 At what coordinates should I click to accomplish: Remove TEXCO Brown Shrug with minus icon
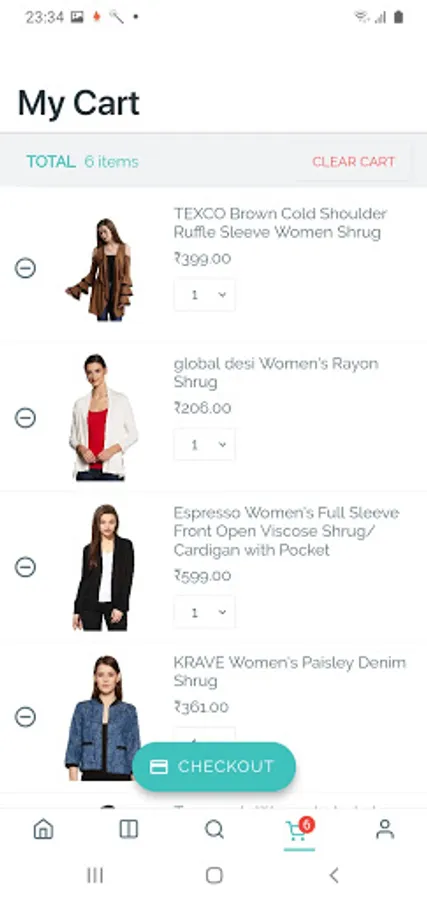(x=25, y=268)
